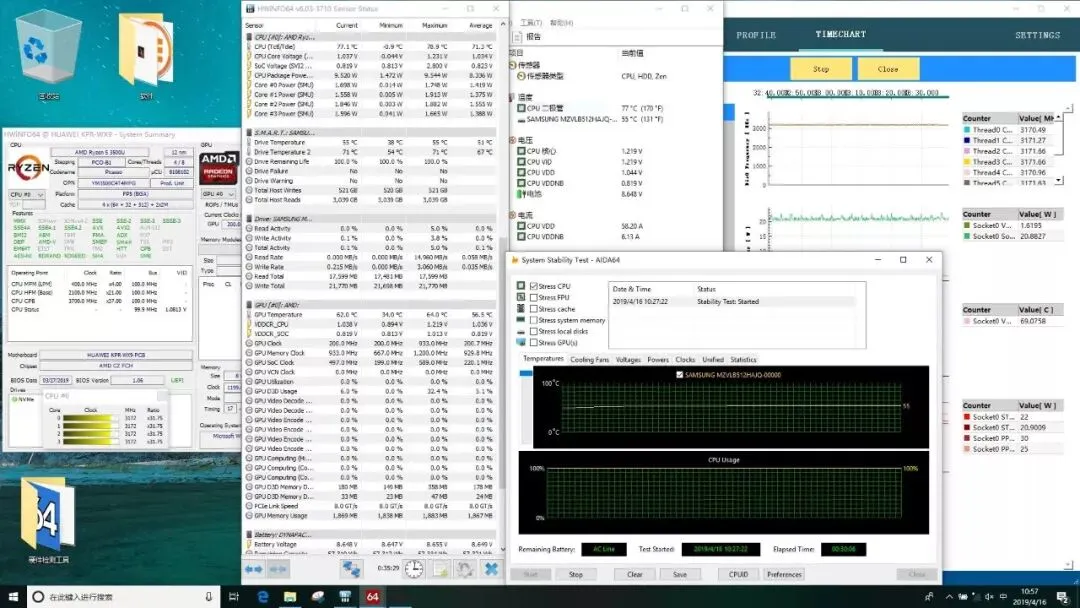
Task: Open the Recycle Bin desktop icon
Action: [x=48, y=48]
